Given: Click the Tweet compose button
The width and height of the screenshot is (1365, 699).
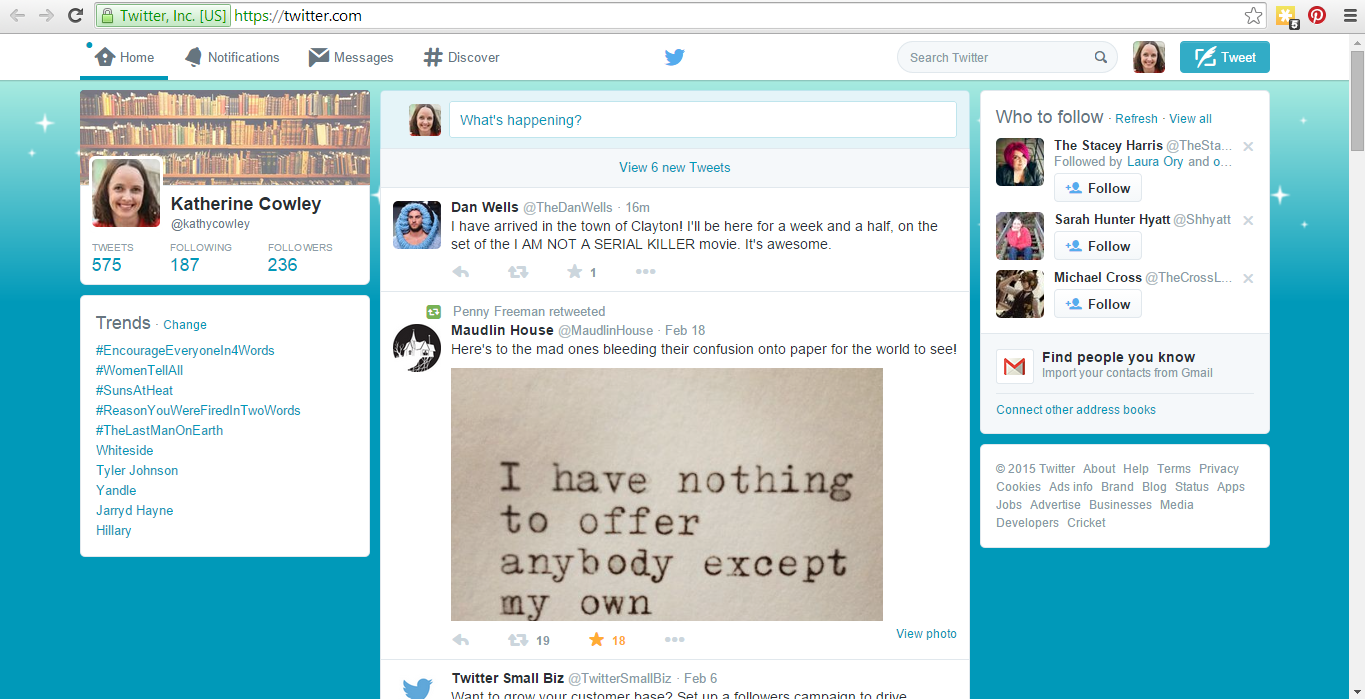Looking at the screenshot, I should tap(1225, 57).
